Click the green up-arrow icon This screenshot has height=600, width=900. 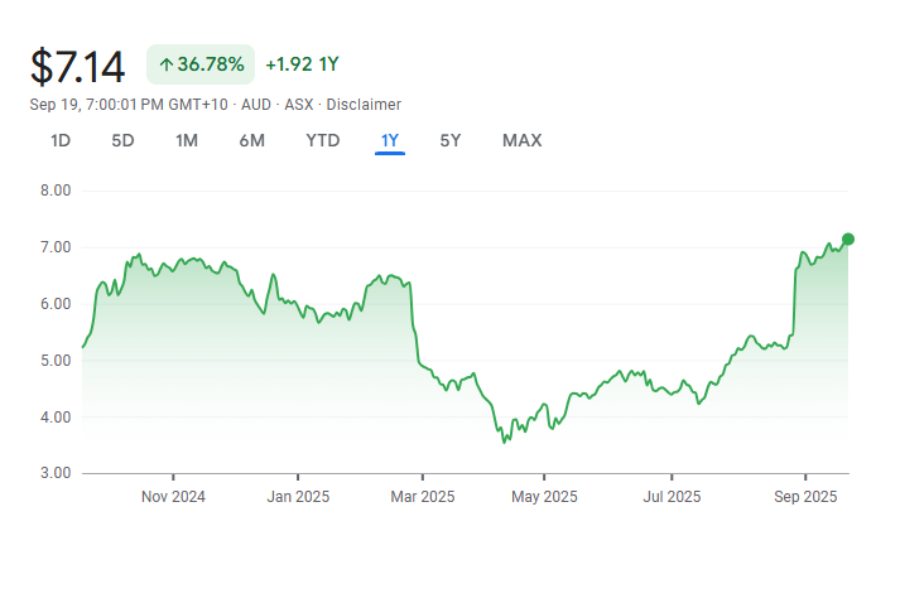tap(166, 65)
